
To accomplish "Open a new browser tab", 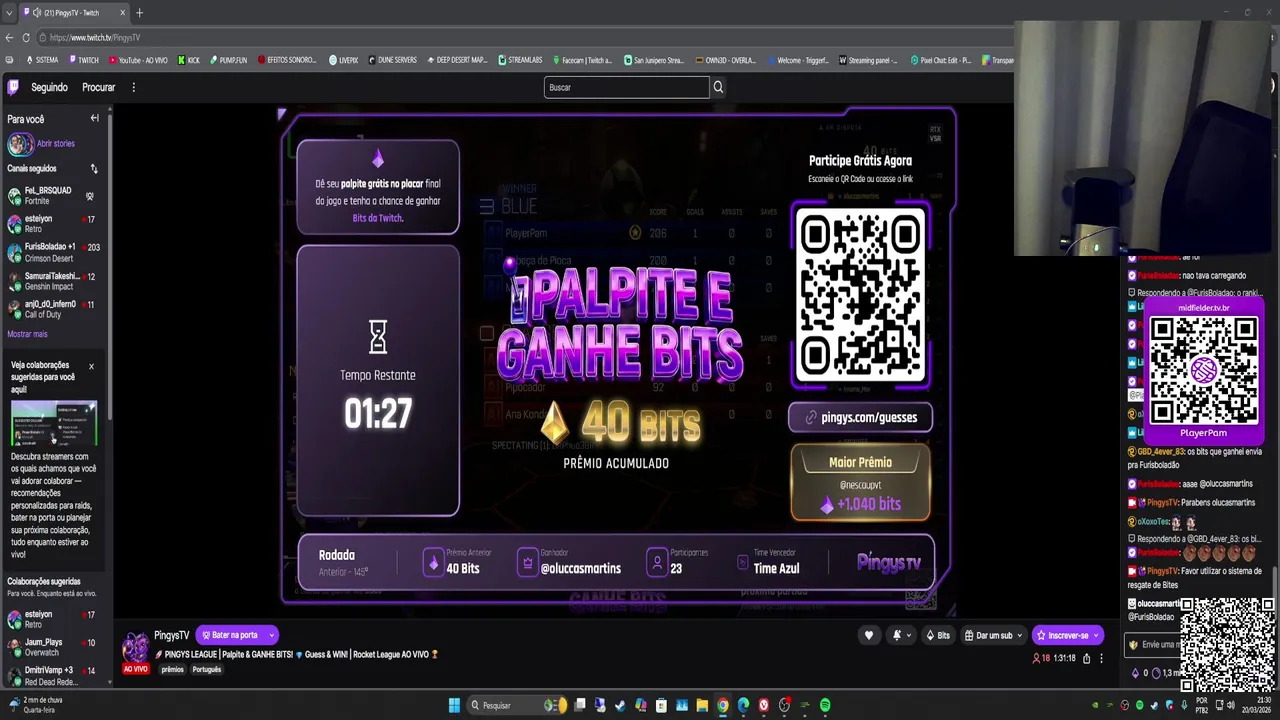I will click(x=139, y=13).
